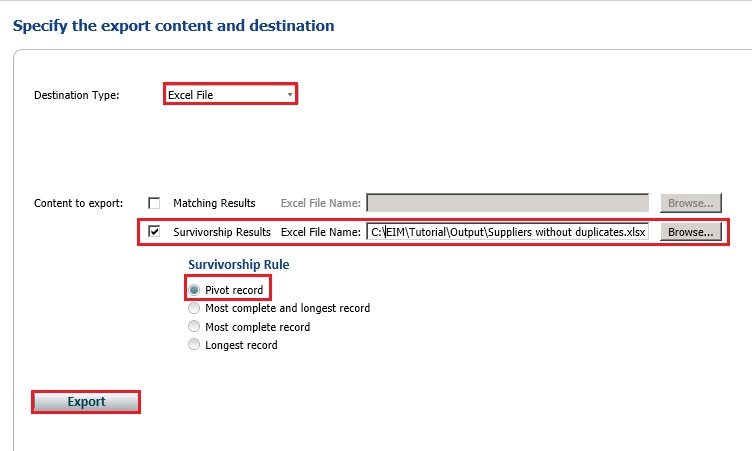Click the Content to export label

click(79, 203)
